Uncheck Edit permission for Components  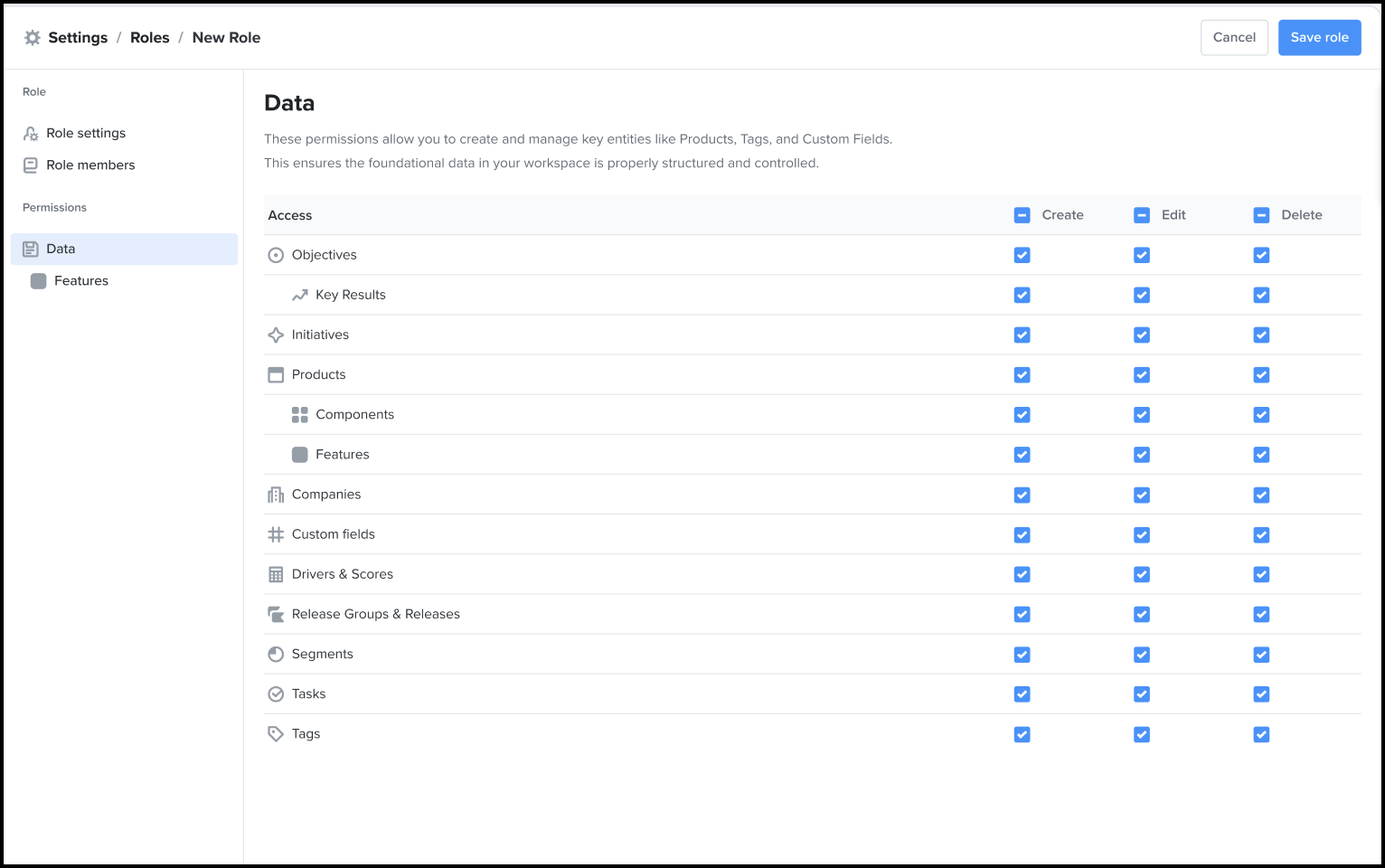click(x=1142, y=415)
